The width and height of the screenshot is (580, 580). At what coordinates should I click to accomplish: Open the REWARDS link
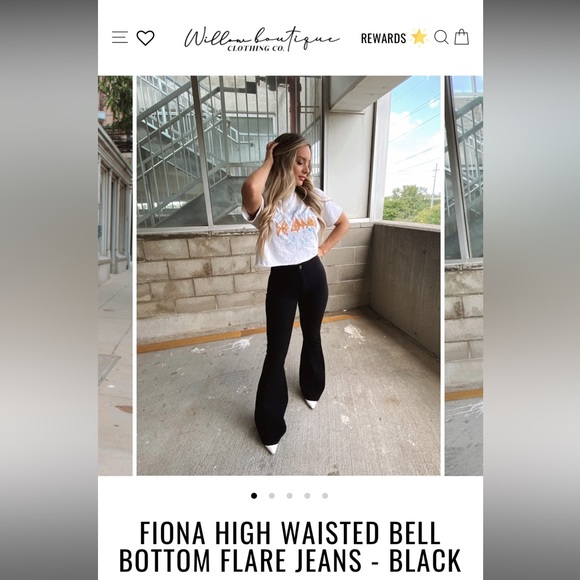(x=384, y=38)
